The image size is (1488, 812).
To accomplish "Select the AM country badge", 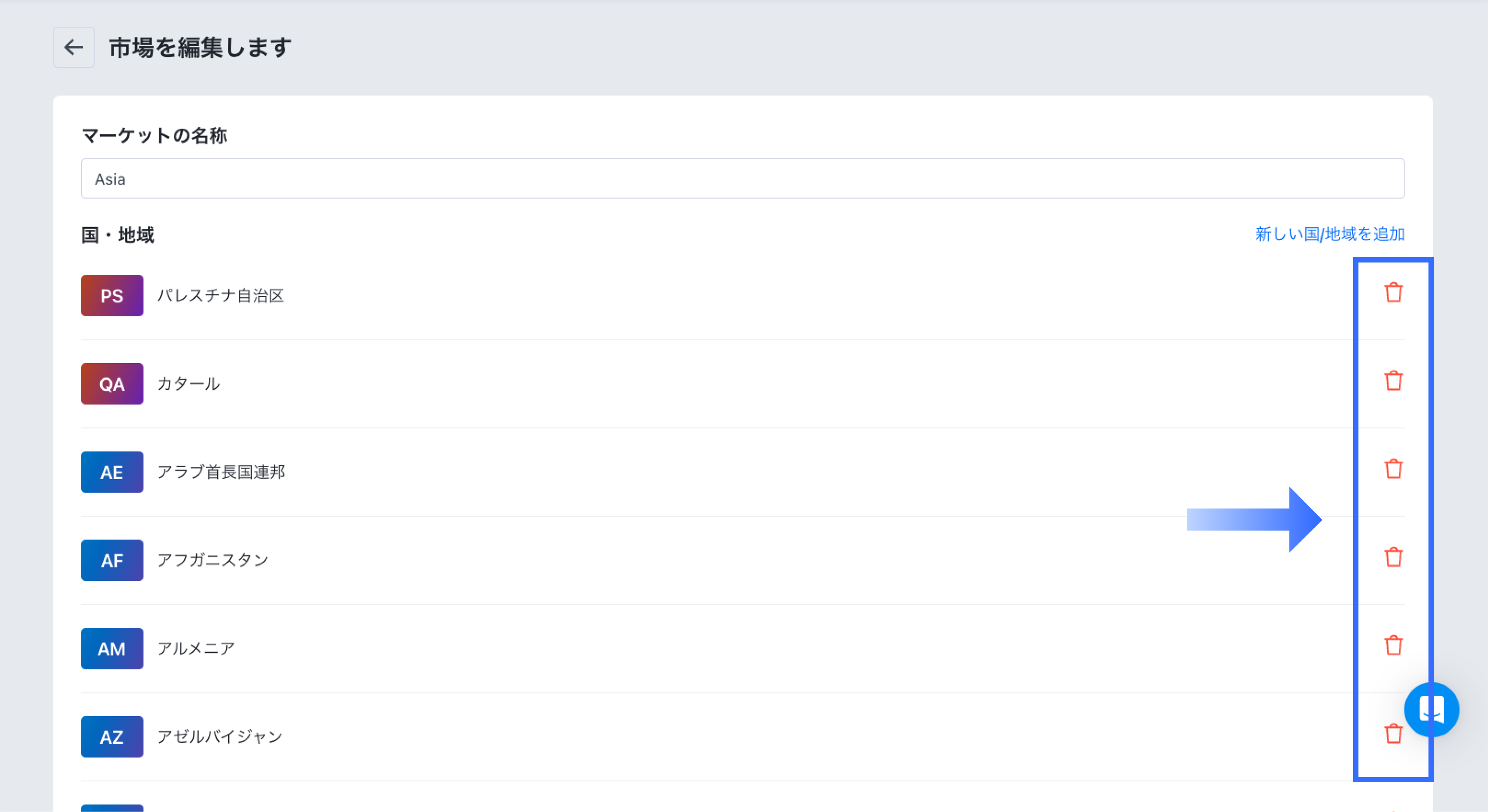I will [112, 648].
